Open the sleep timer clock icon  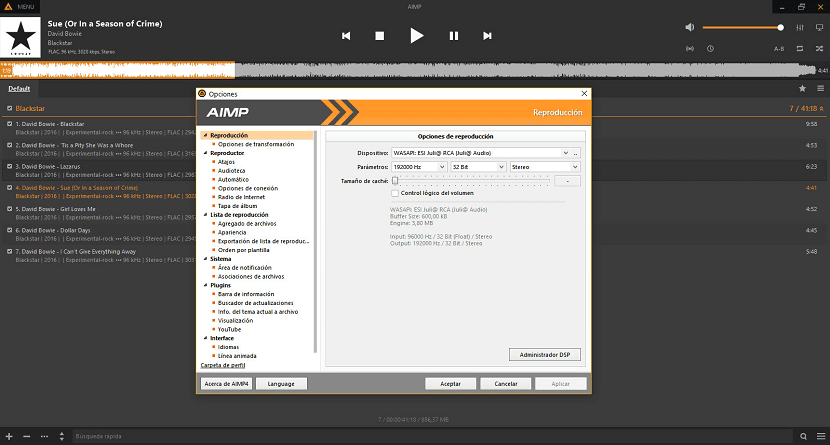[710, 48]
